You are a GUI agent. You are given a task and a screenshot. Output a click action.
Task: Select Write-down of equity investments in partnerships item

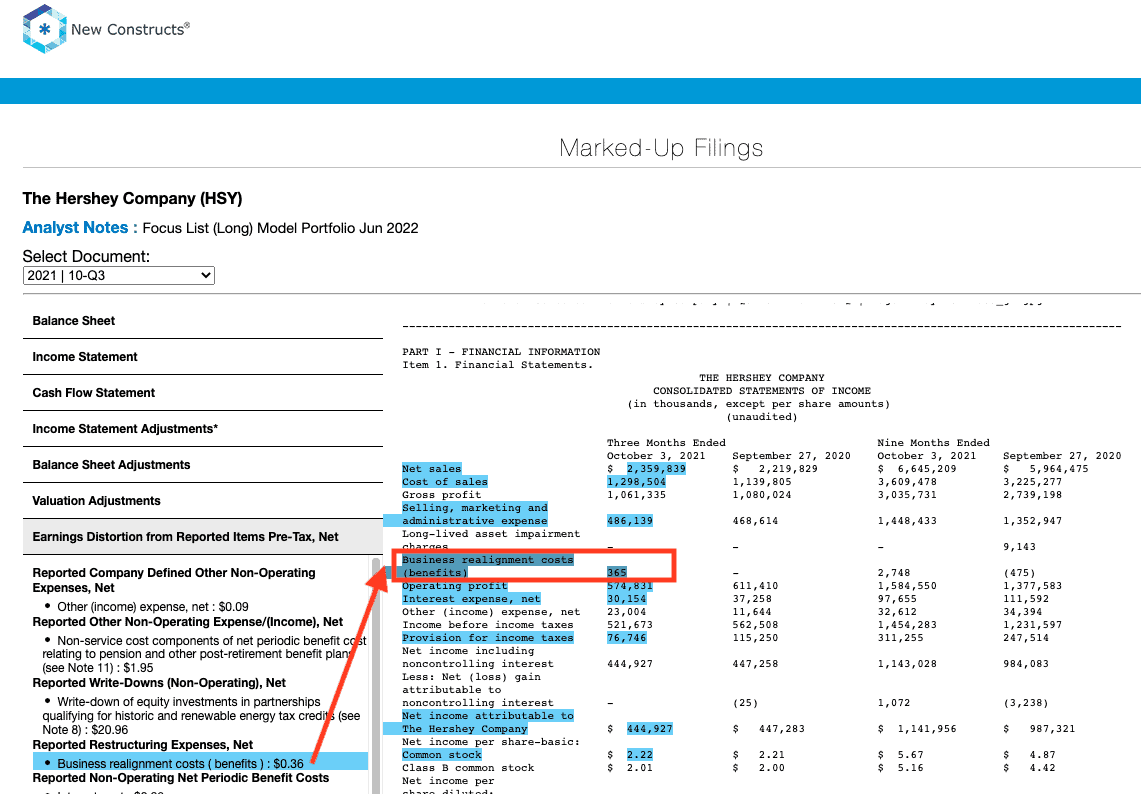(x=201, y=715)
